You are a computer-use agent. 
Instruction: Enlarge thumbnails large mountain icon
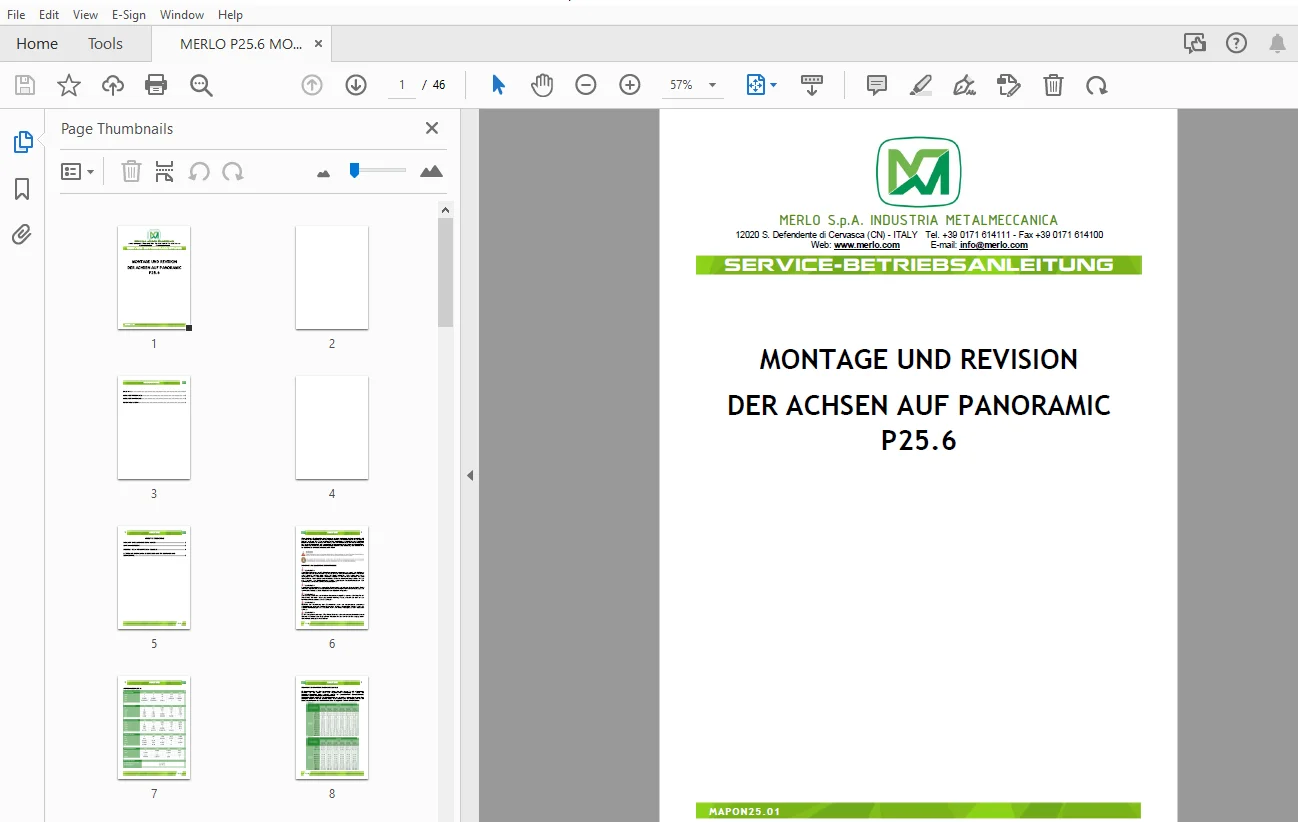pos(431,172)
